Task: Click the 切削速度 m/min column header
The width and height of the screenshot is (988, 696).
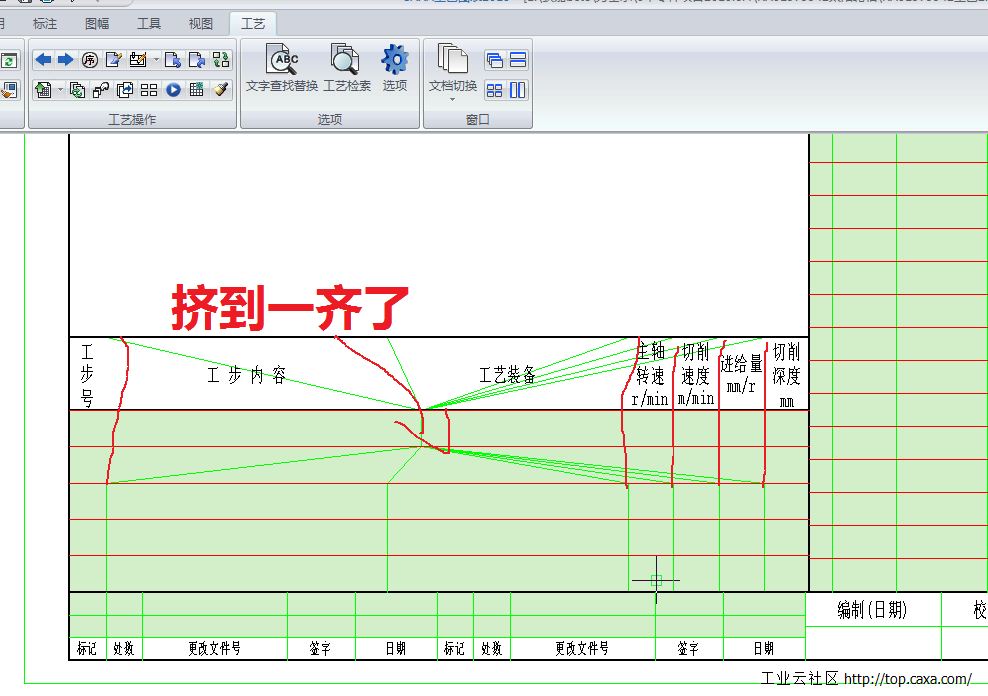Action: tap(696, 375)
